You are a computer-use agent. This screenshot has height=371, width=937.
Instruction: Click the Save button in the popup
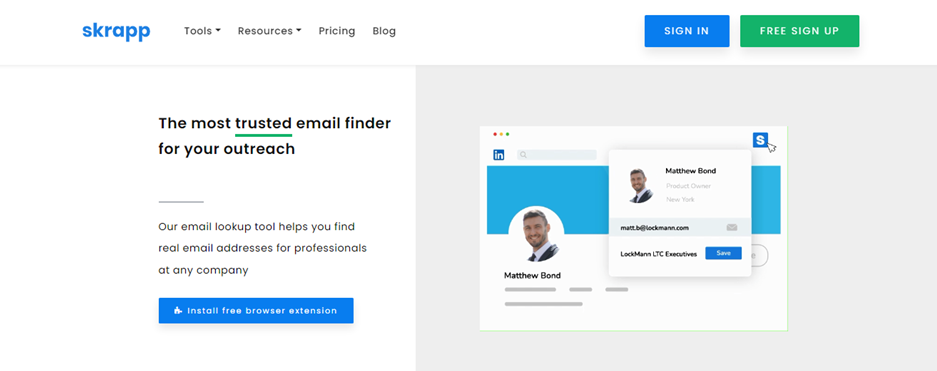723,253
